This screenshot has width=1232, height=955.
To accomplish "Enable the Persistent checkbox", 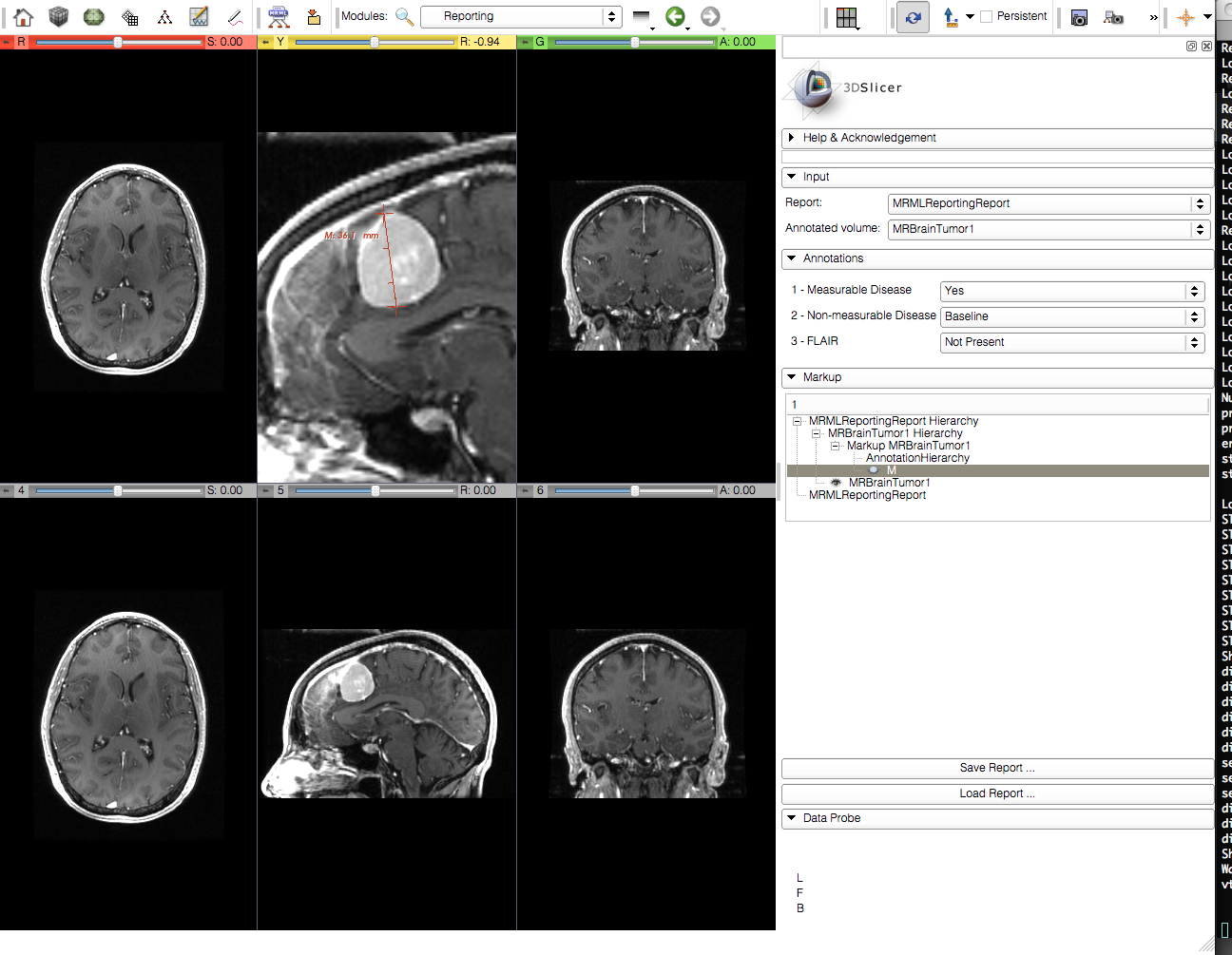I will 987,16.
